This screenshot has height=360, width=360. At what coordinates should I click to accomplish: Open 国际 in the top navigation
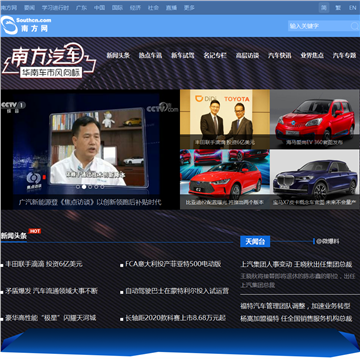117,8
